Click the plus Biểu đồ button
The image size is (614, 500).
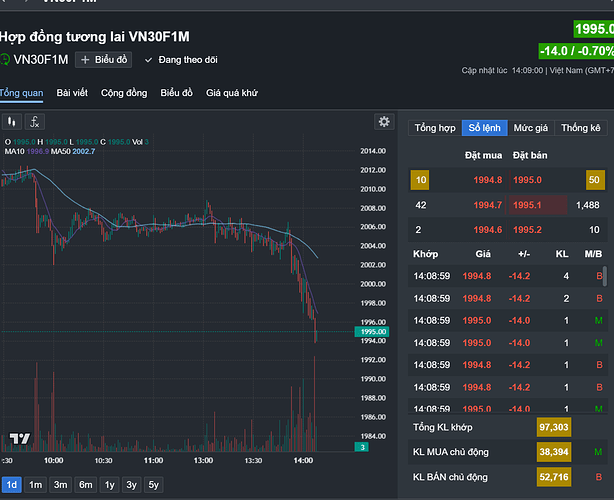point(103,60)
